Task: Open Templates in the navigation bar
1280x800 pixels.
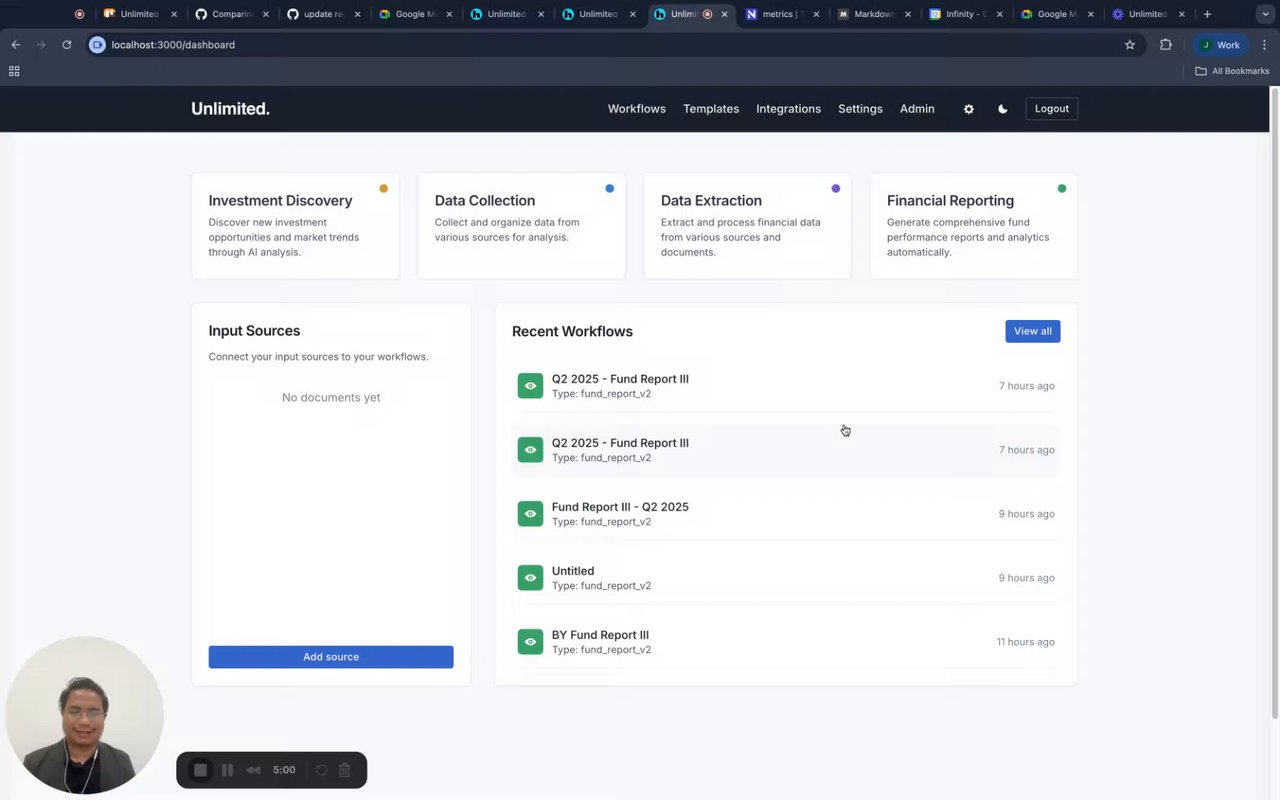Action: pos(711,109)
